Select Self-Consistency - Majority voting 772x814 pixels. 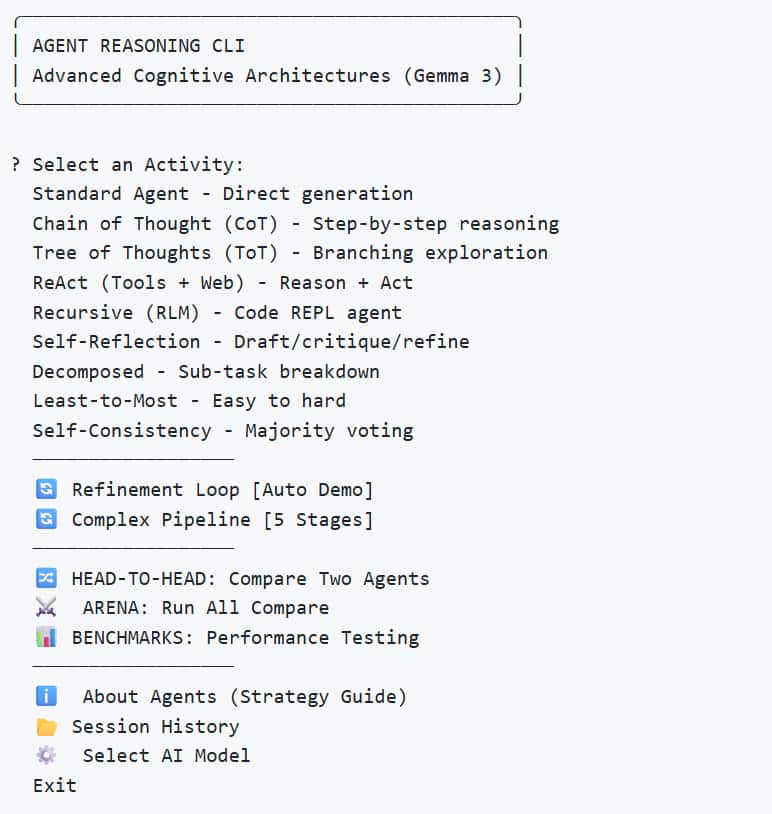click(222, 431)
